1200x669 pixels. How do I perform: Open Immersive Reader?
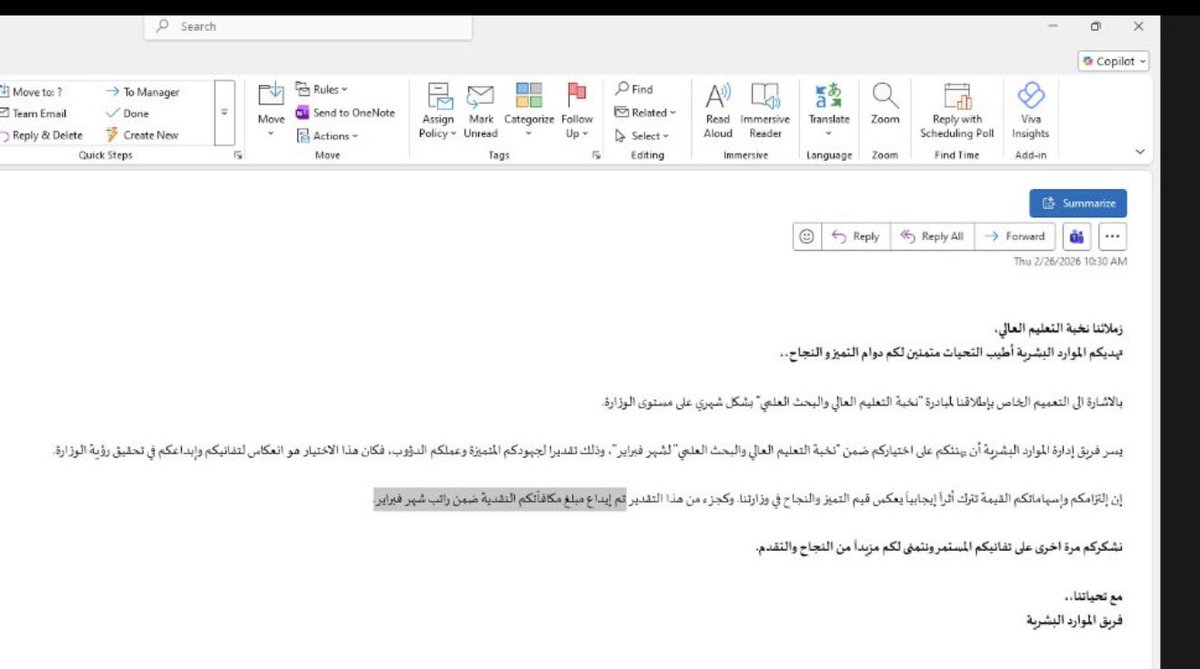(765, 110)
